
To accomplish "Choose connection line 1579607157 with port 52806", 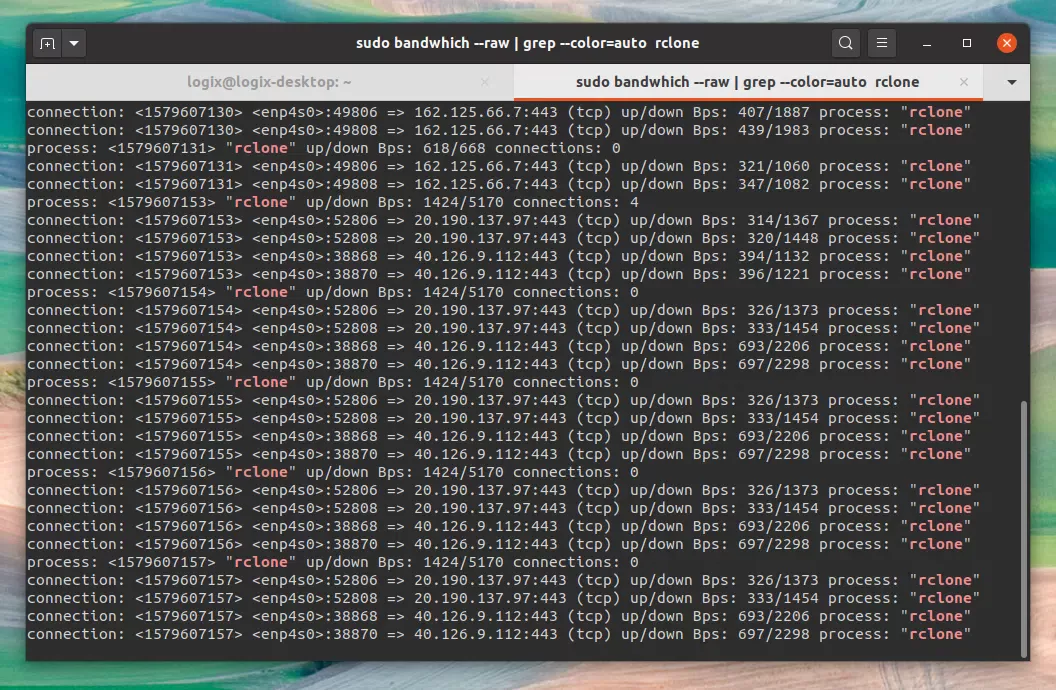I will tap(503, 581).
